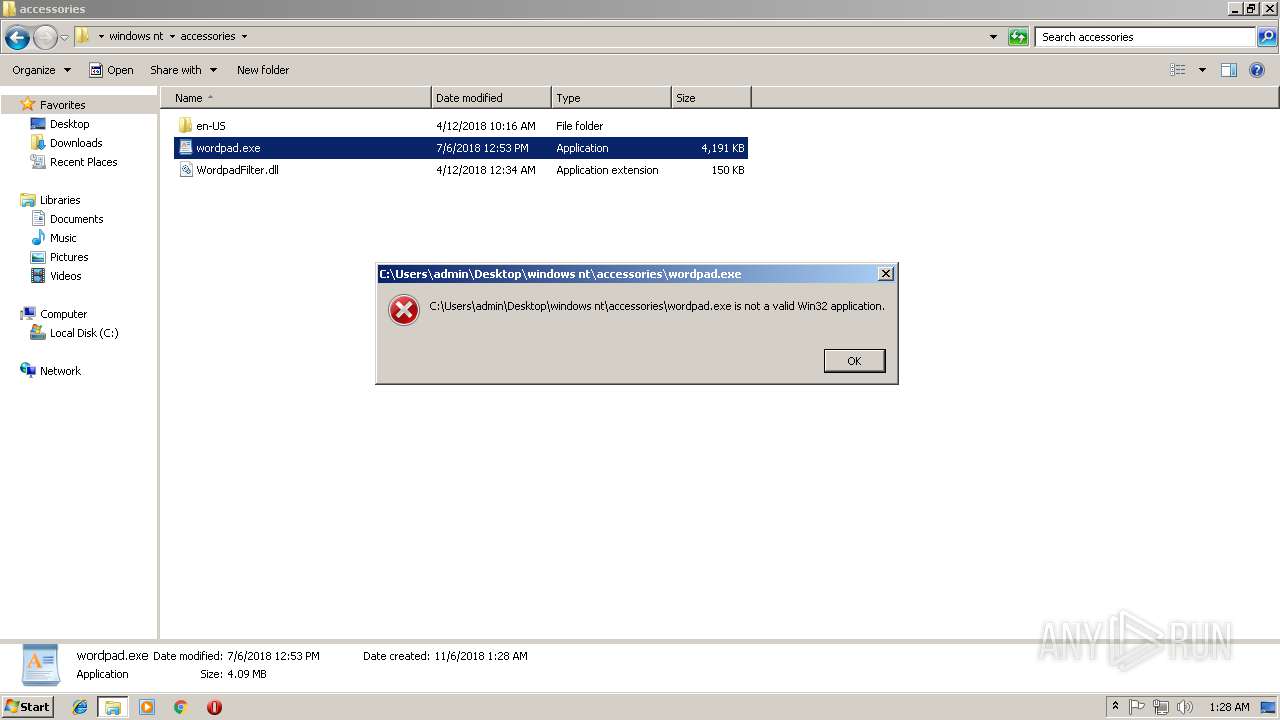Viewport: 1280px width, 720px height.
Task: Click the search magnifier icon
Action: [1267, 37]
